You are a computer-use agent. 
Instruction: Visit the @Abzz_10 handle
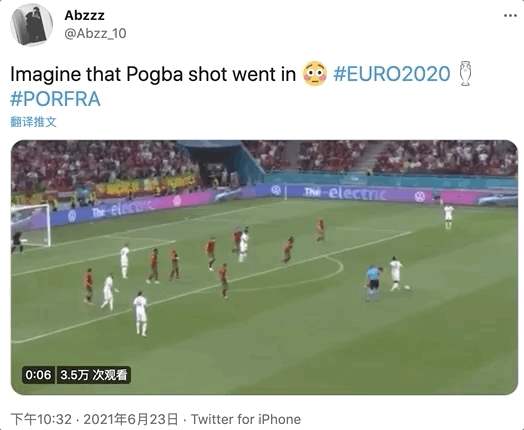(x=95, y=33)
